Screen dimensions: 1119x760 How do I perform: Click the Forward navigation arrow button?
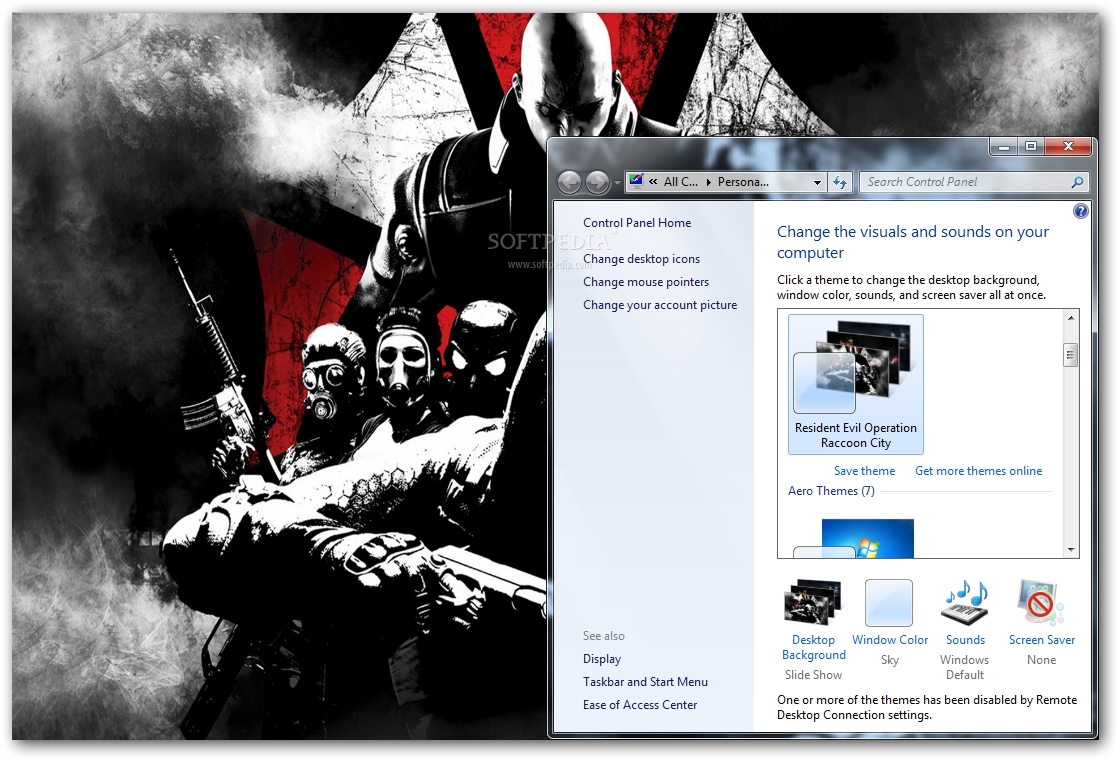[x=597, y=183]
